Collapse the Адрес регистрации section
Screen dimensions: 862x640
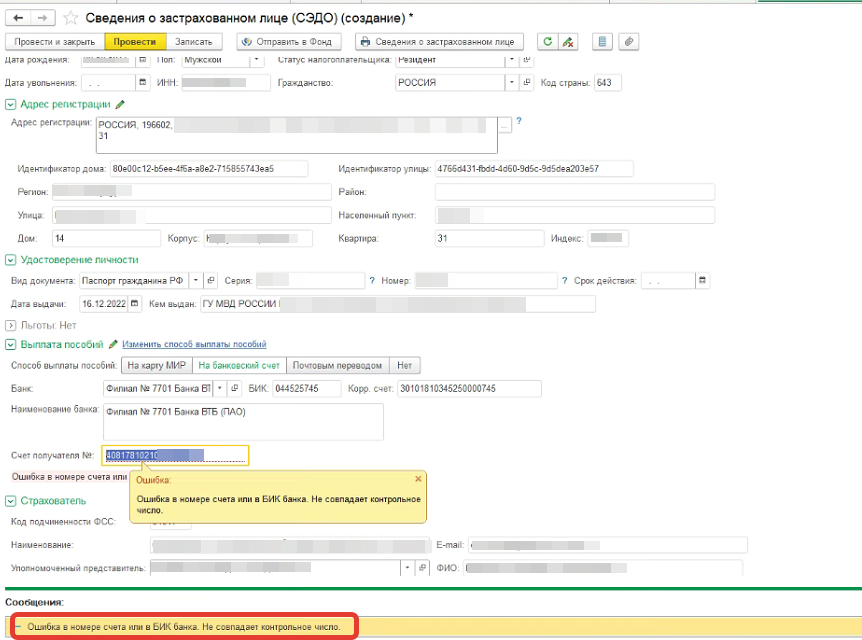click(11, 104)
